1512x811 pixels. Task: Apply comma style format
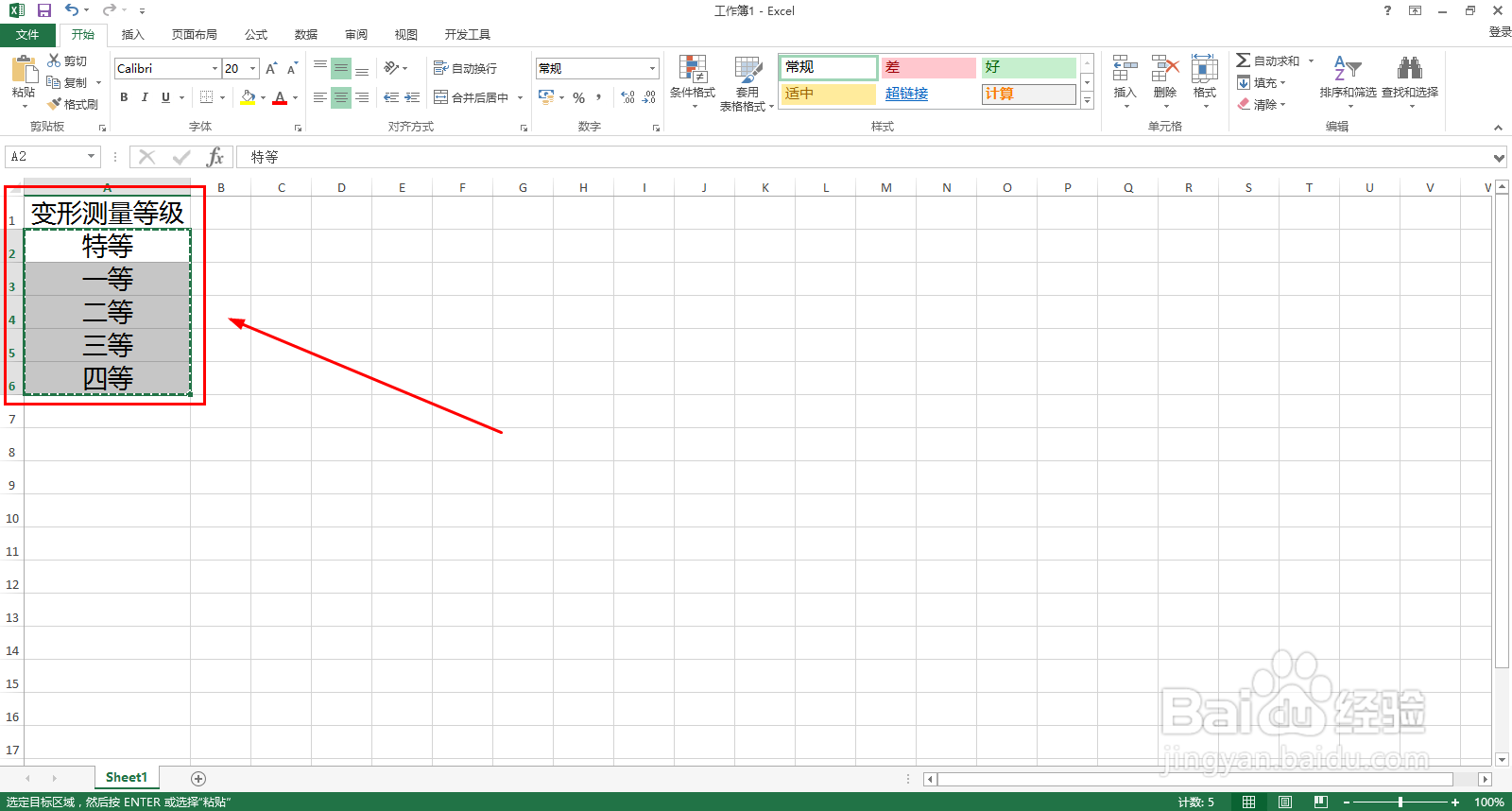(599, 97)
